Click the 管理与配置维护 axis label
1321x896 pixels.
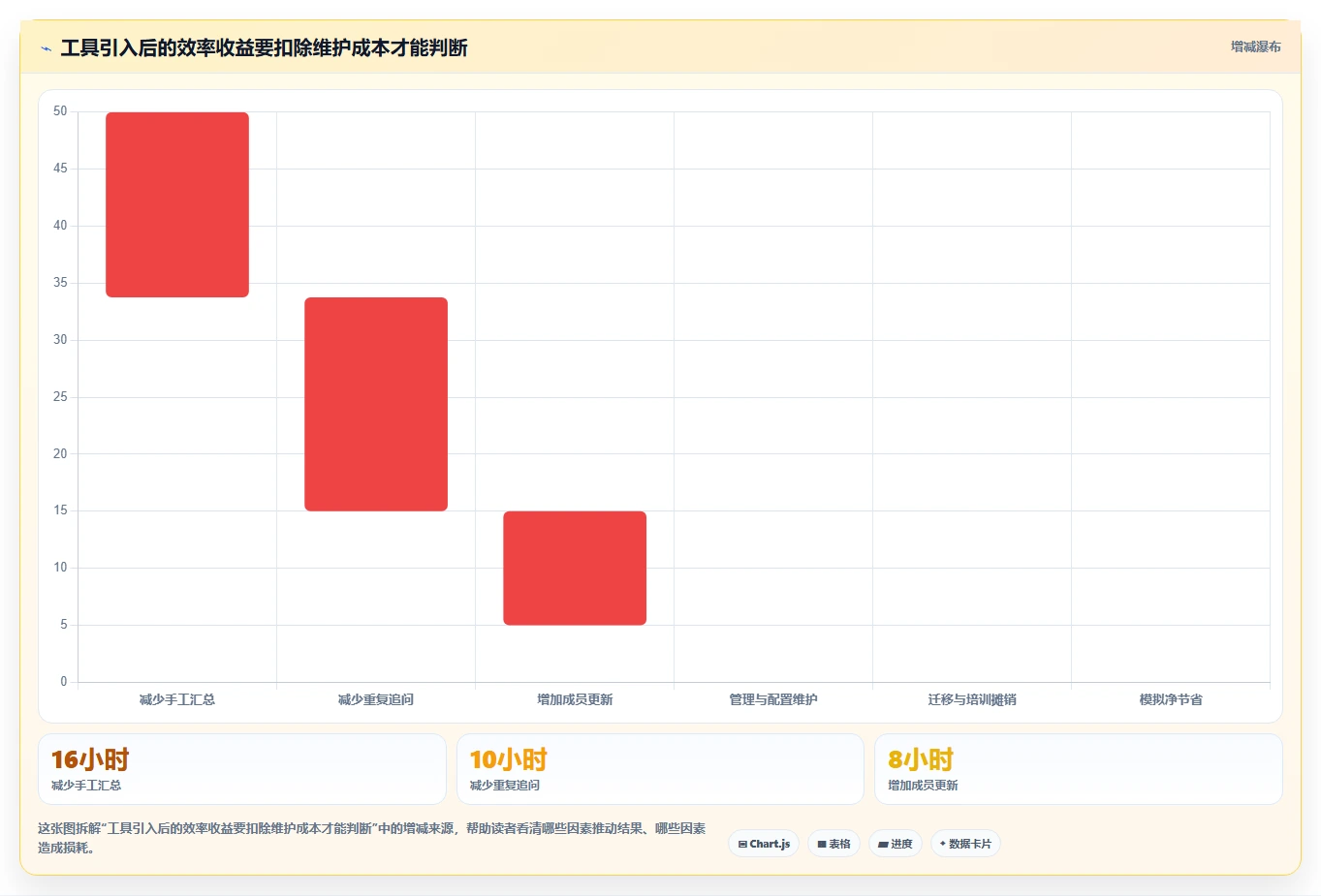[x=773, y=699]
